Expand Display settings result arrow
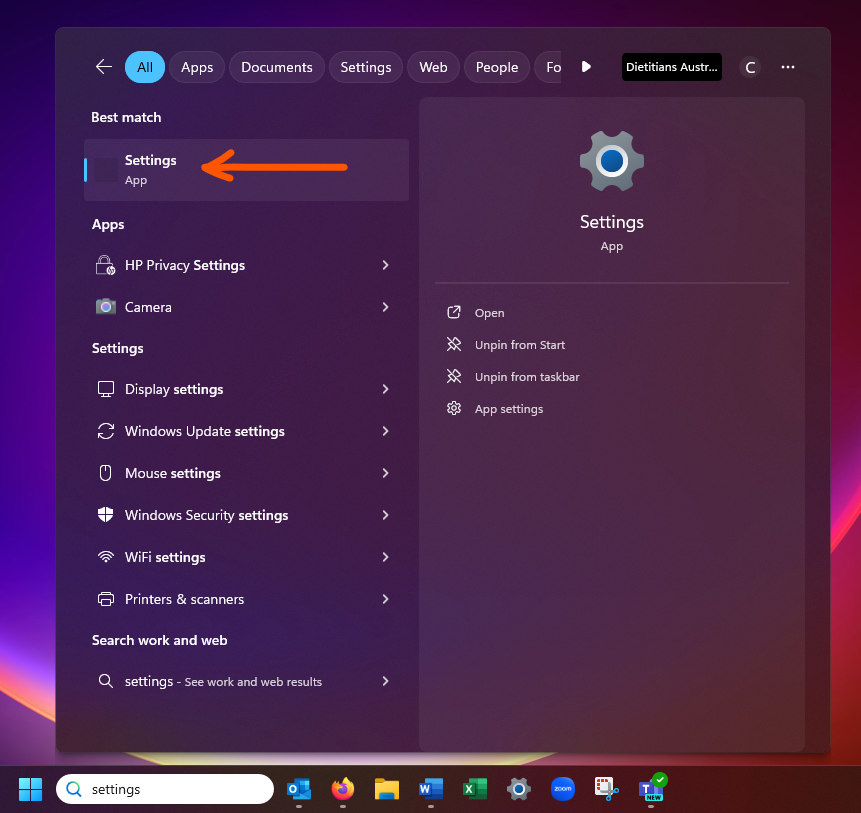Viewport: 861px width, 813px height. pos(385,389)
